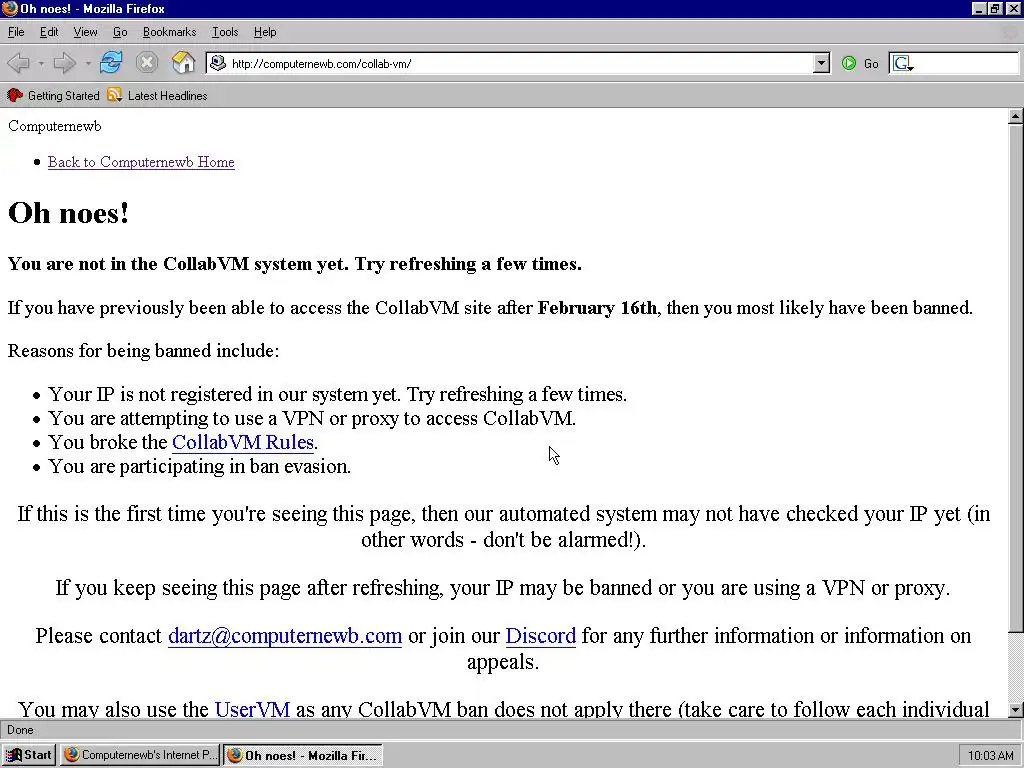Restore down the Firefox window
Image resolution: width=1024 pixels, height=768 pixels.
click(994, 8)
